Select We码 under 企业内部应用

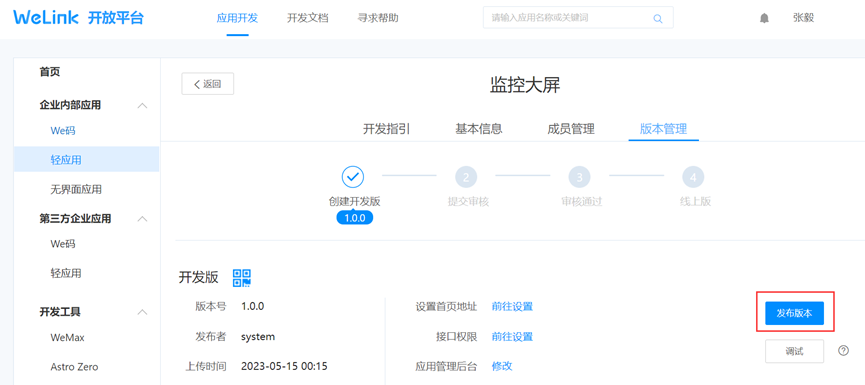[63, 131]
